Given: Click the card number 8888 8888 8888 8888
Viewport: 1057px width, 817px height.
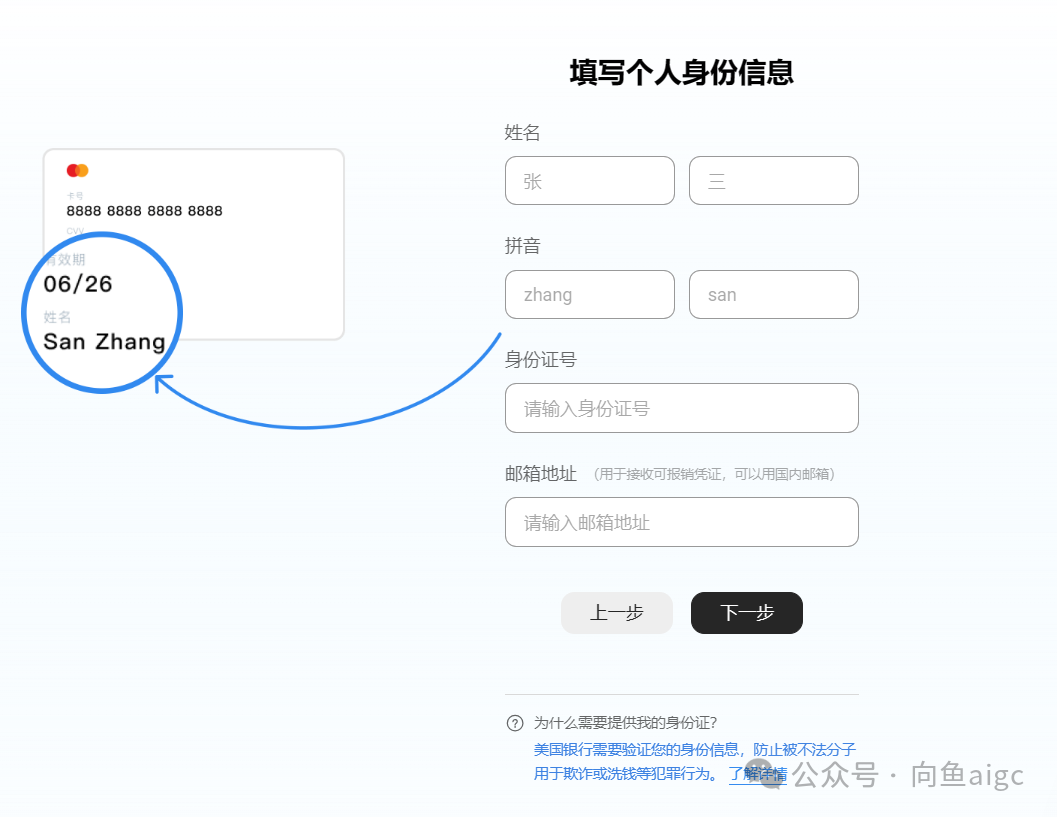Looking at the screenshot, I should pyautogui.click(x=144, y=211).
